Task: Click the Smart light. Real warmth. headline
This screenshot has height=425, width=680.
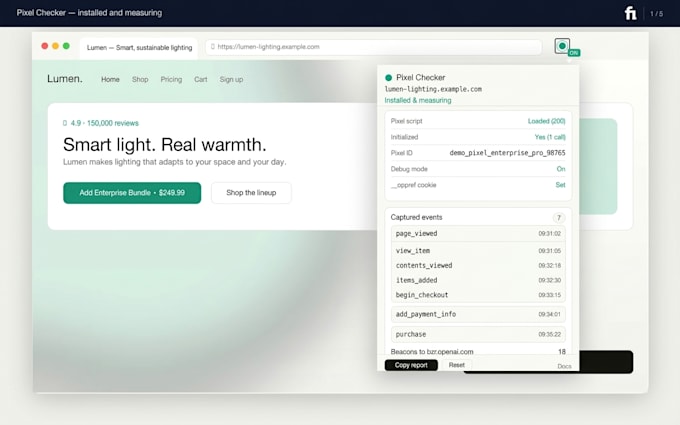Action: [x=164, y=145]
